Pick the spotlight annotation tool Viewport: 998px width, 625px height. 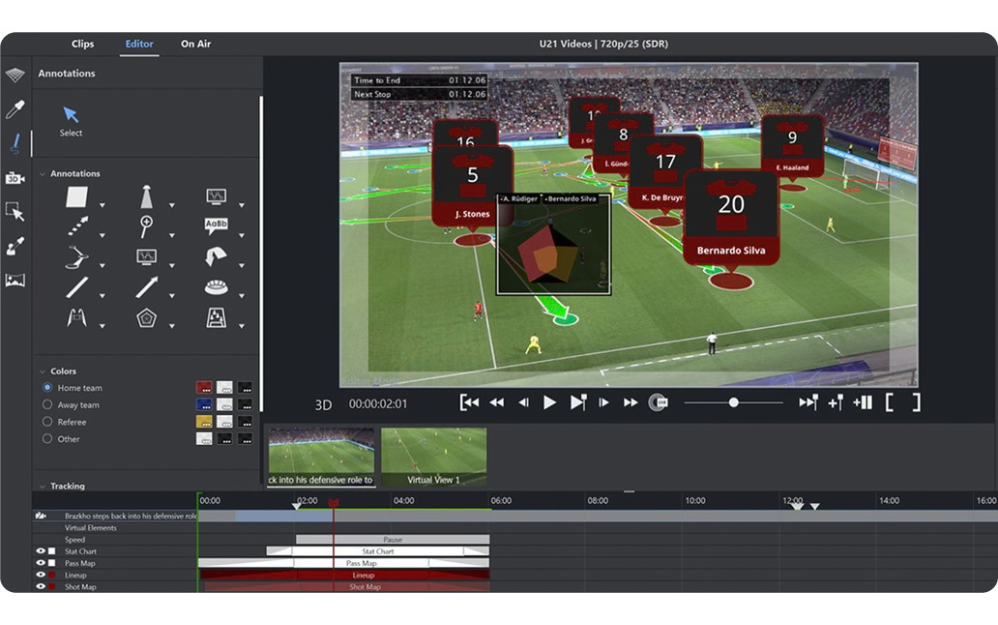point(146,197)
